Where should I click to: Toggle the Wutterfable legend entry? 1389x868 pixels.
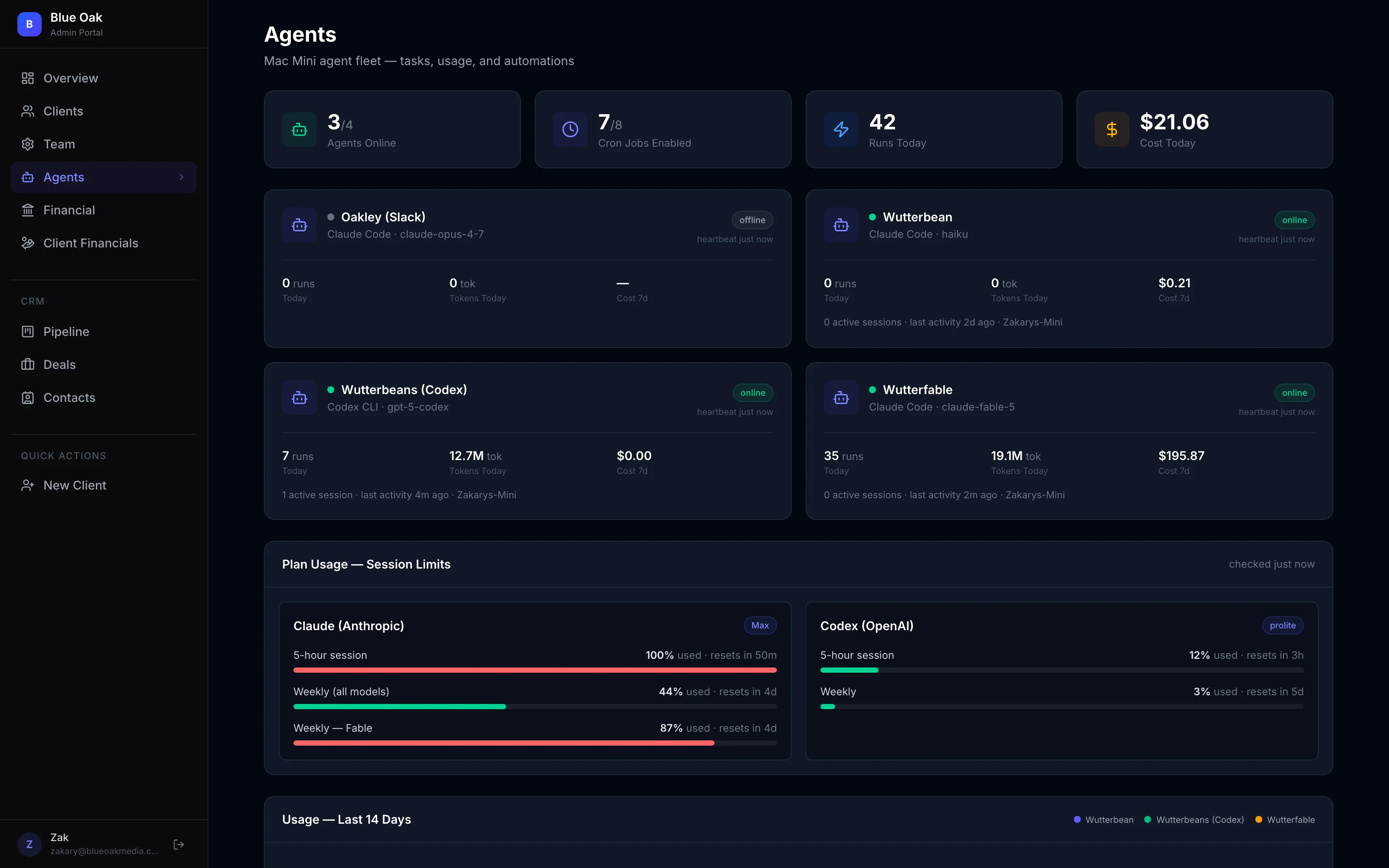(x=1284, y=820)
